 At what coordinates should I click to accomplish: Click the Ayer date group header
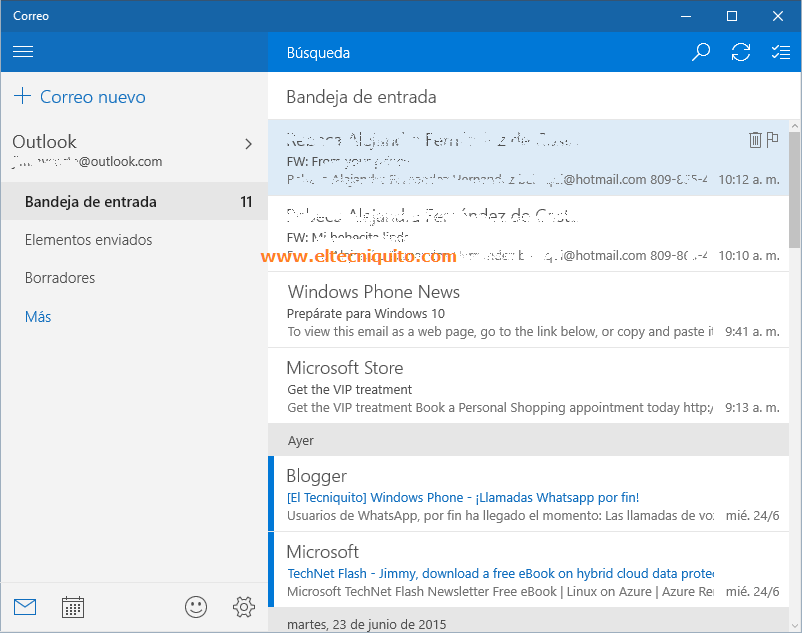[x=528, y=440]
